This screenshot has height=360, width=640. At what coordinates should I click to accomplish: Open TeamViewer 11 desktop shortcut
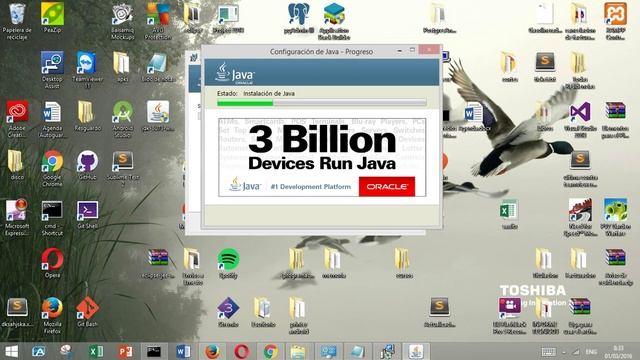[x=87, y=69]
